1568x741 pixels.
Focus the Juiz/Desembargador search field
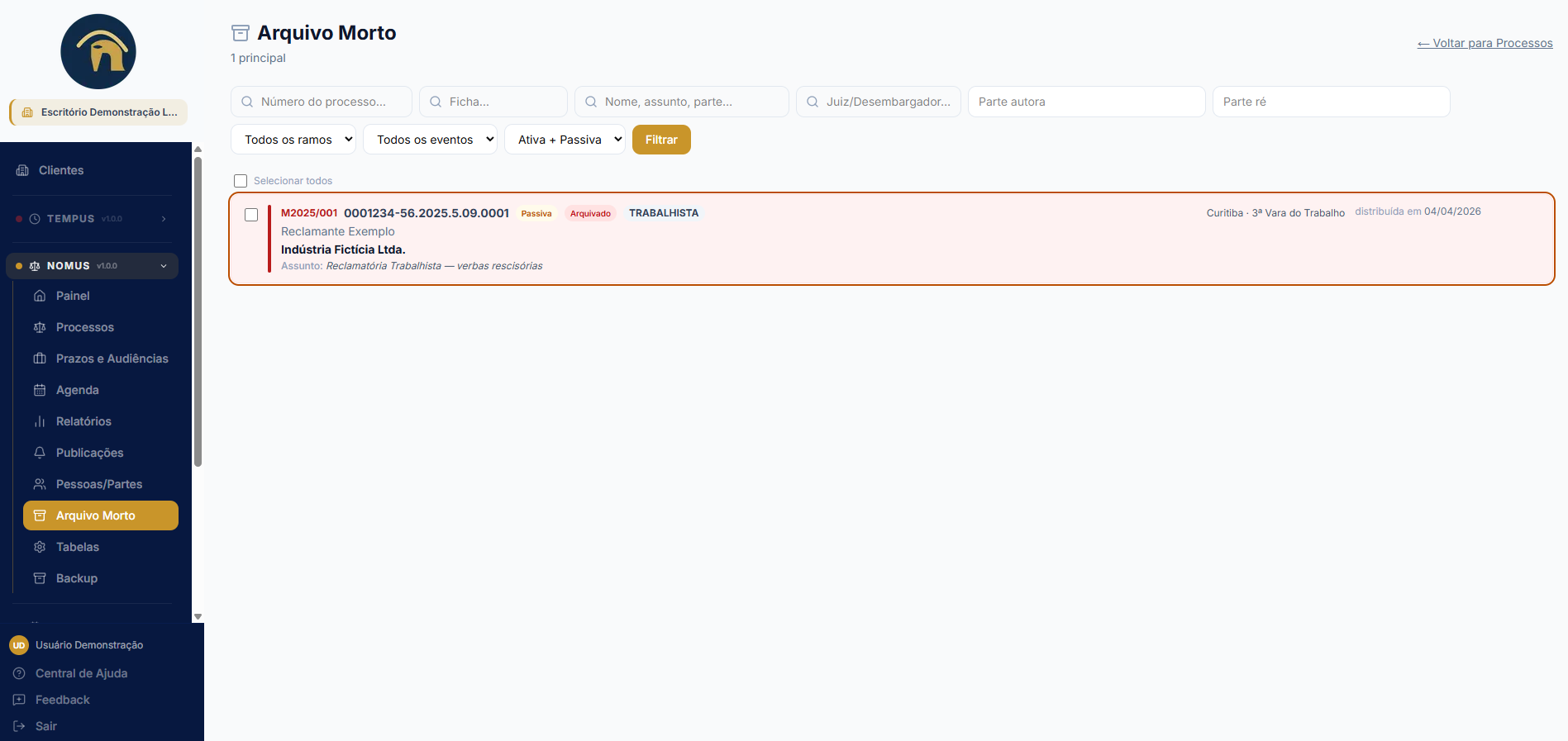879,102
